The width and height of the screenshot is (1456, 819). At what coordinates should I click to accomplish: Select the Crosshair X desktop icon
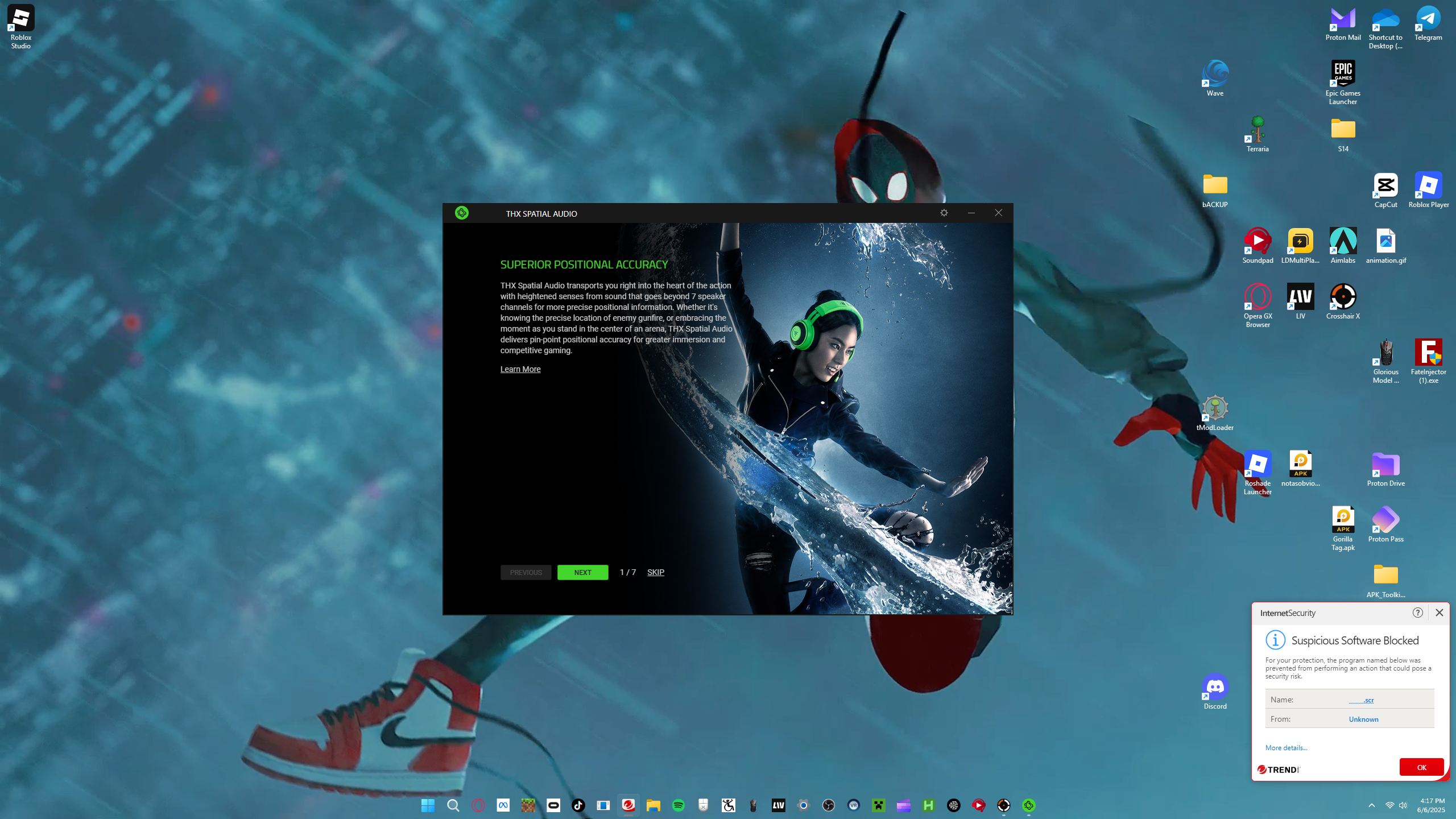point(1343,301)
